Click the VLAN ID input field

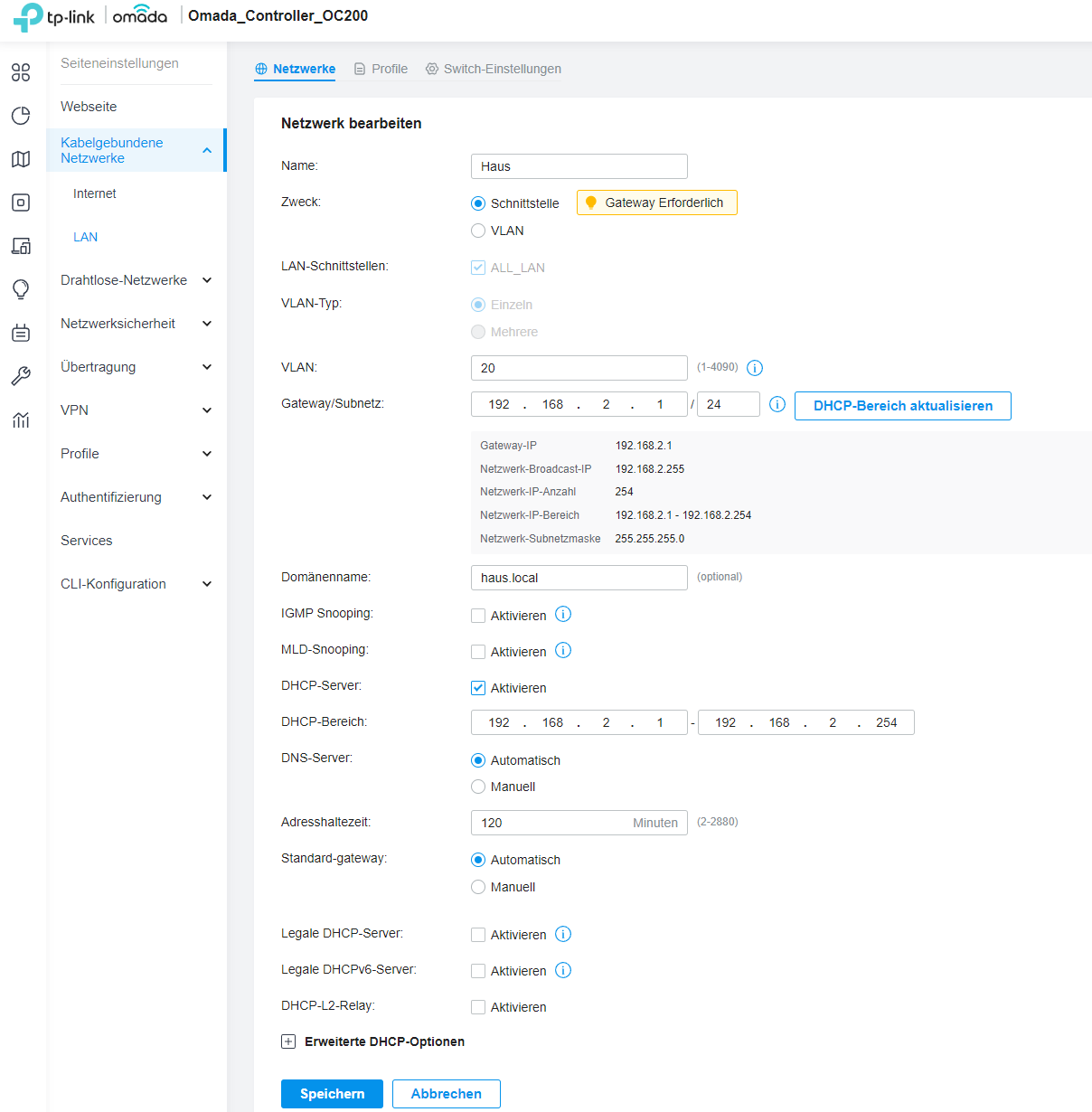pyautogui.click(x=579, y=368)
